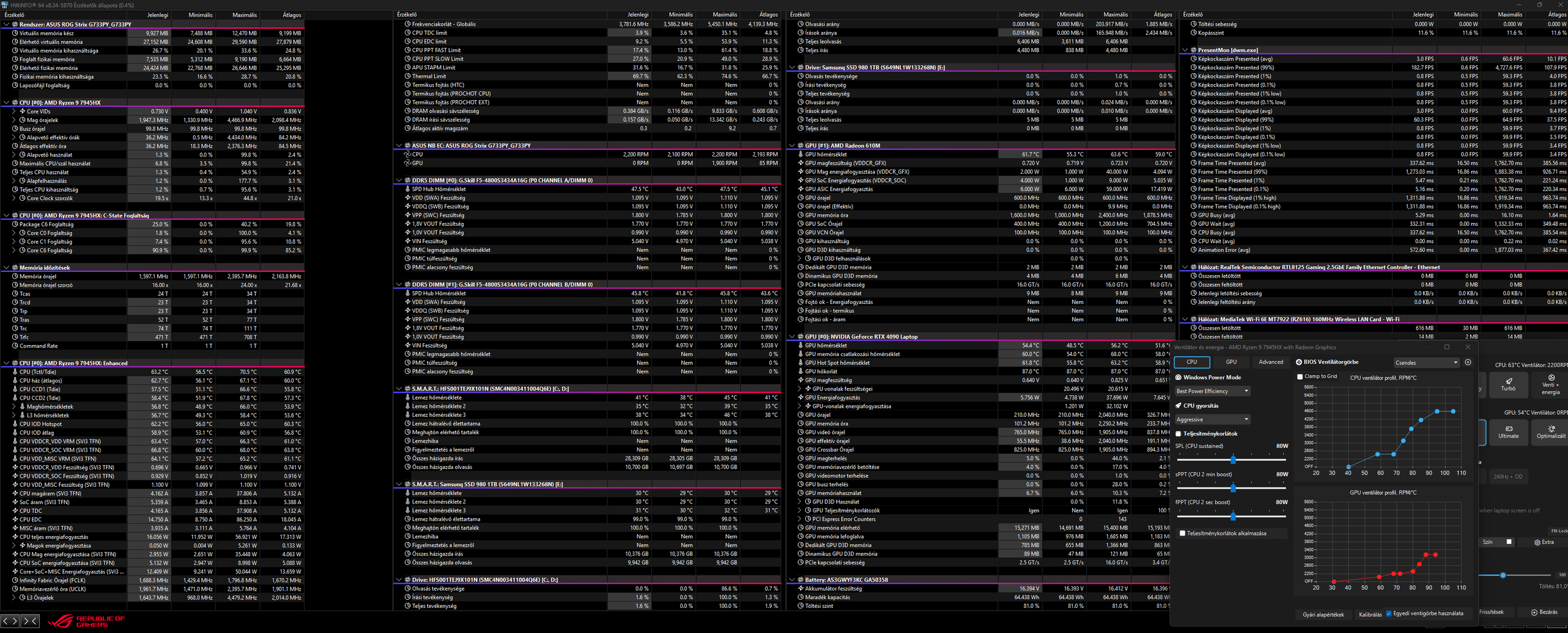Toggle the Szín white checkbox in G-Helper
Screen dimensions: 1568x633
point(1509,542)
